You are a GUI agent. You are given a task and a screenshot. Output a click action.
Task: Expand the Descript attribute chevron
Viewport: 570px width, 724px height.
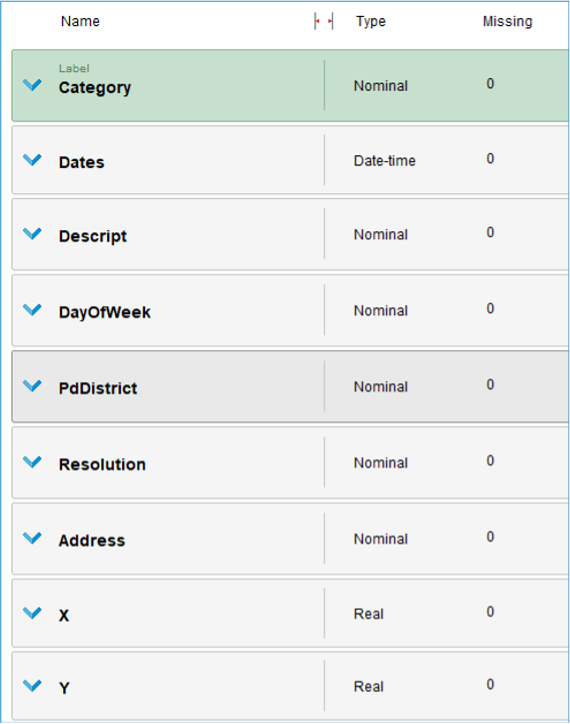[32, 234]
